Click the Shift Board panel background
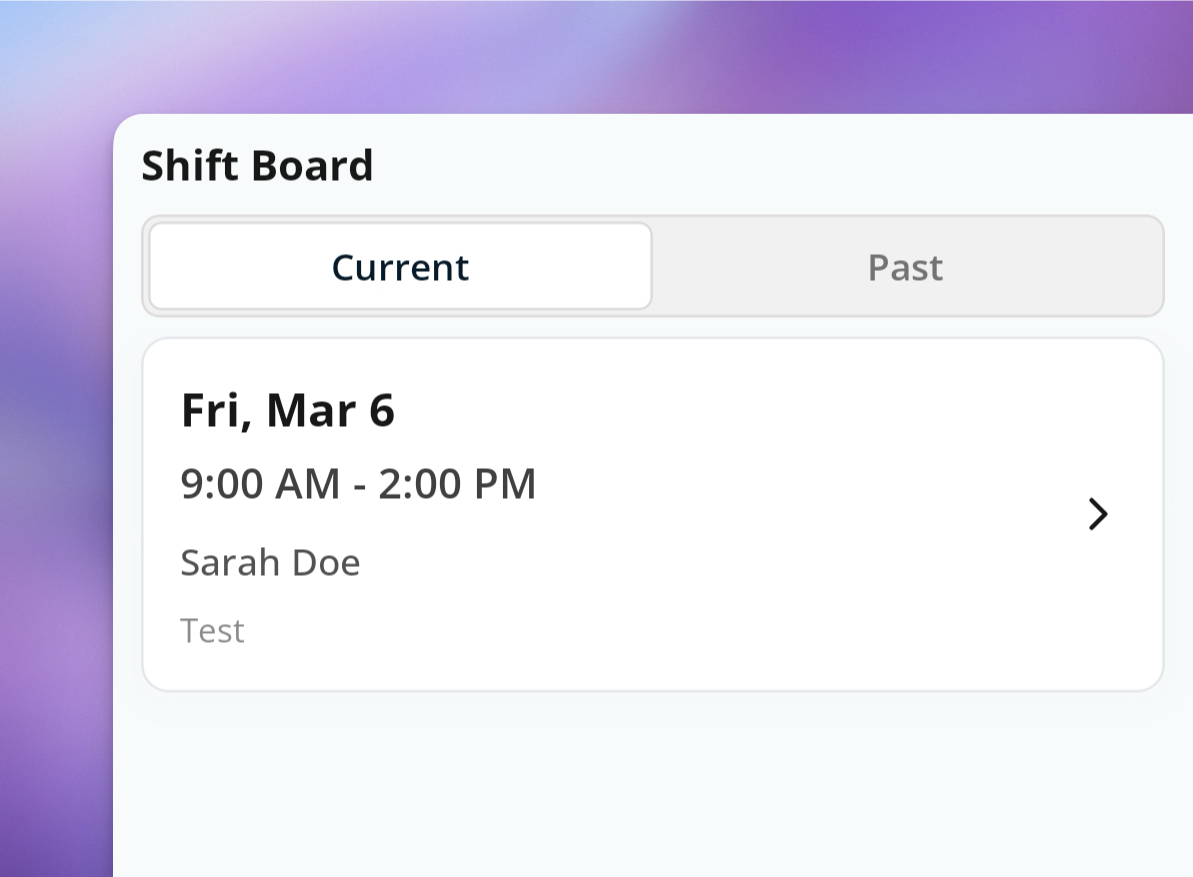The height and width of the screenshot is (877, 1193). [650, 780]
